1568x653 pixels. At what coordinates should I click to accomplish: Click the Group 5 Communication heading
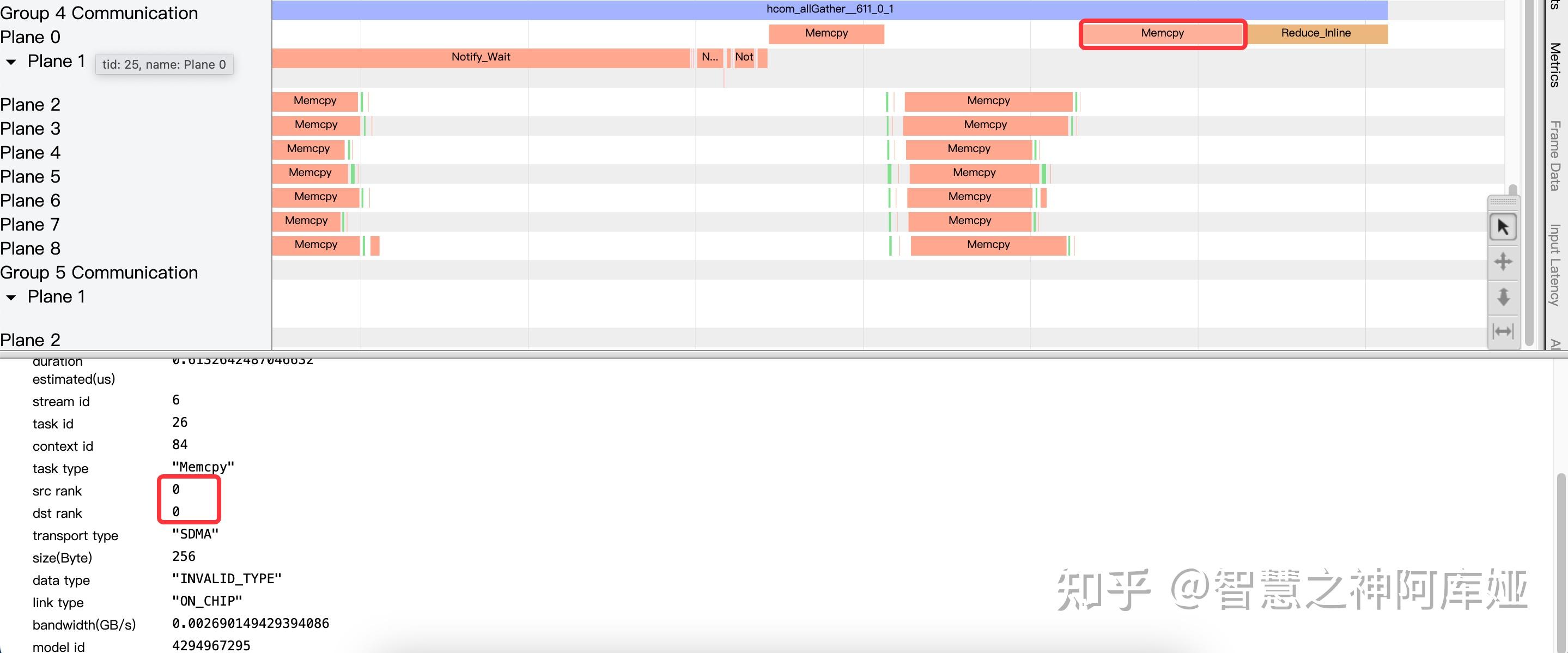[x=99, y=273]
